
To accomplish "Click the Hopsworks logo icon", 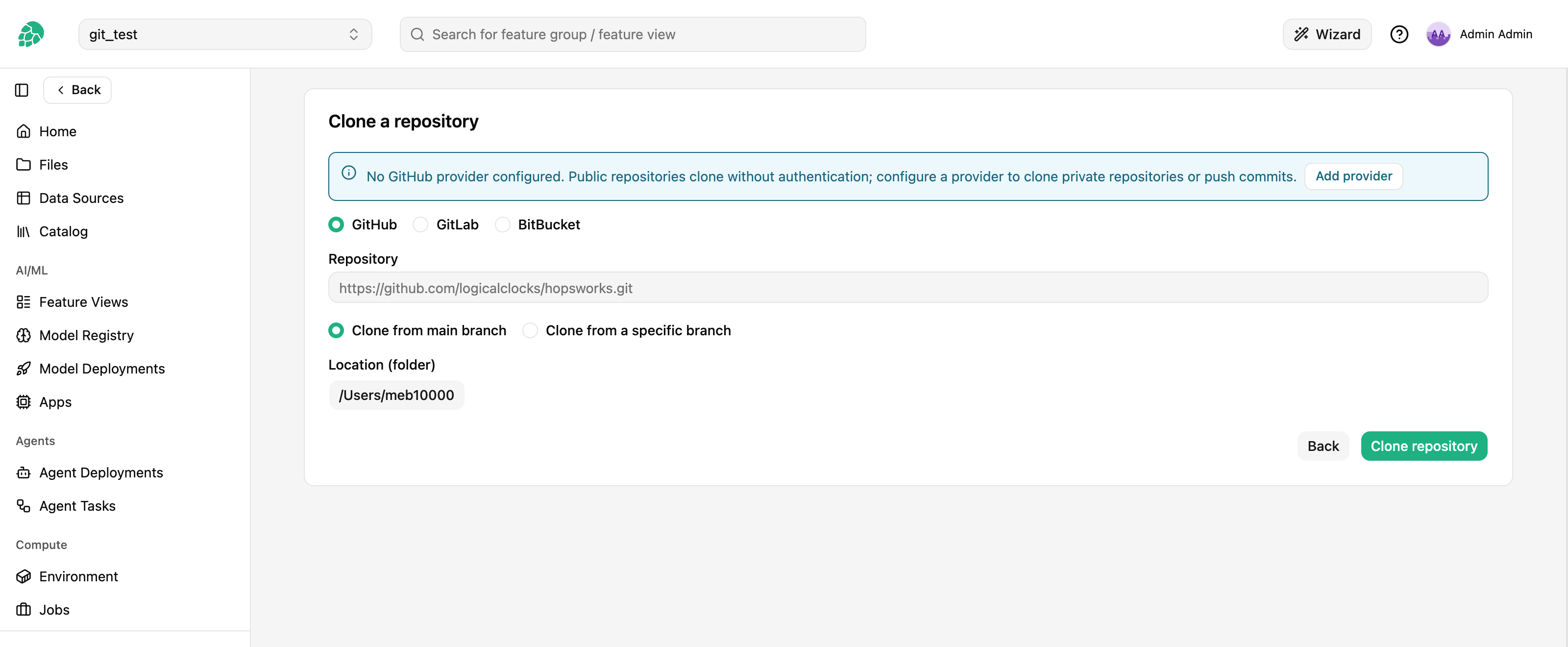I will coord(31,34).
